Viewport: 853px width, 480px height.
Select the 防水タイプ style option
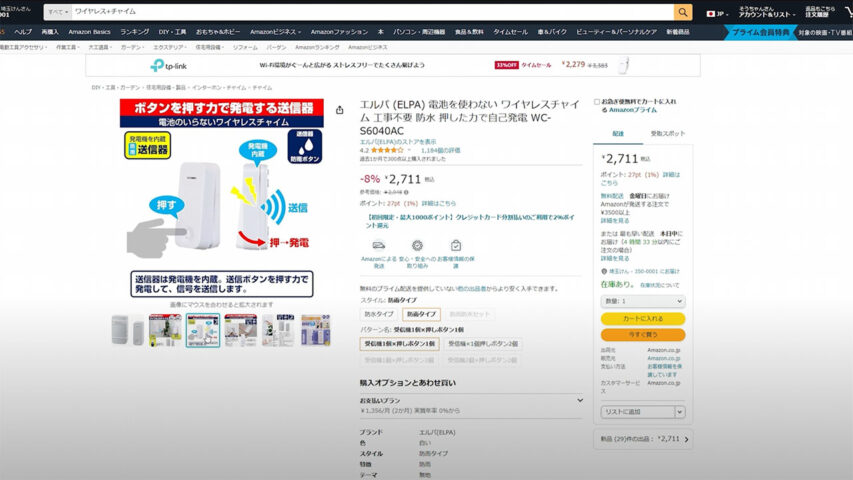pos(377,314)
